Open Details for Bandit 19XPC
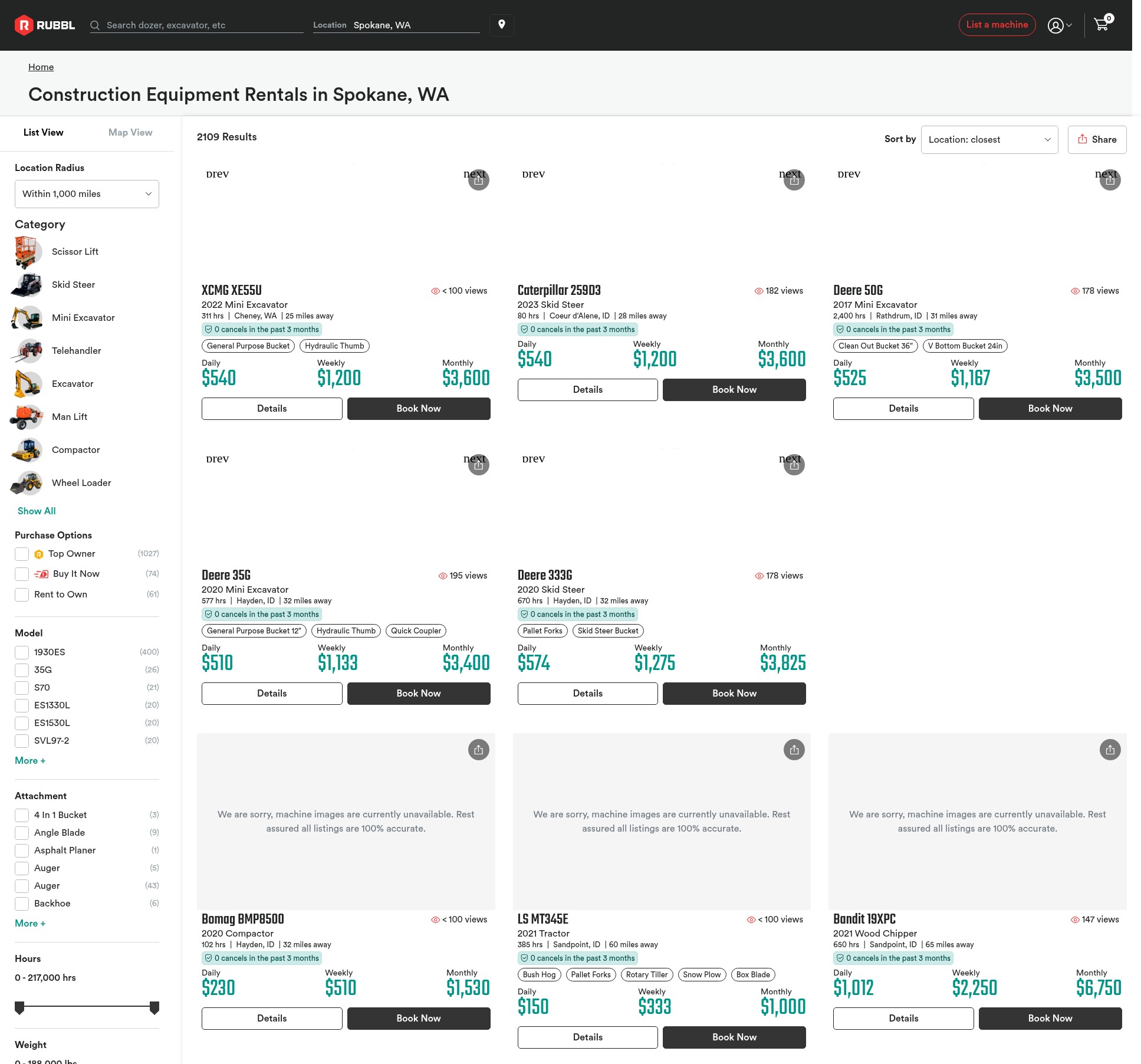 pyautogui.click(x=903, y=1019)
